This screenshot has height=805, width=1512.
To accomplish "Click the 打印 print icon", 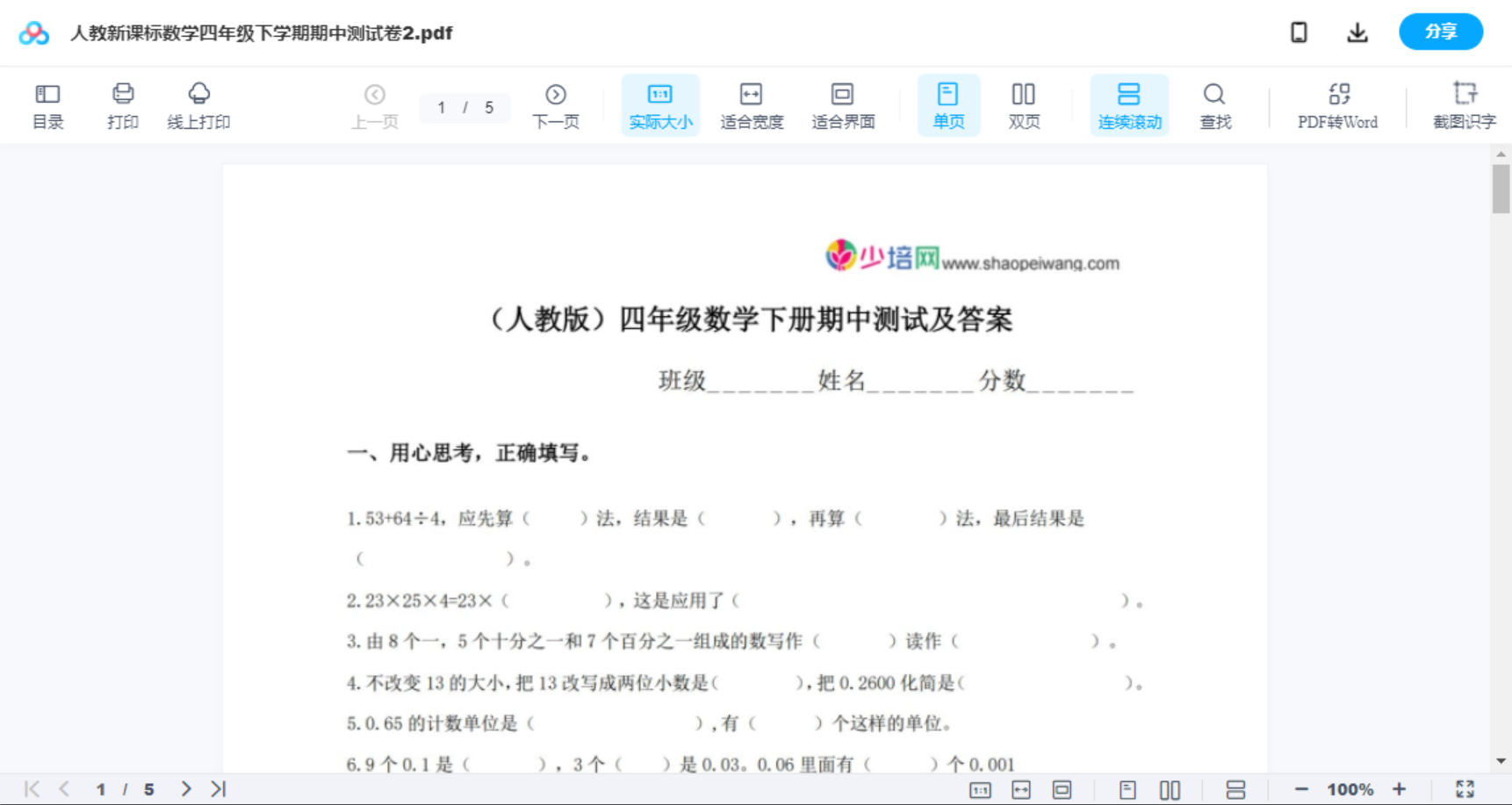I will point(123,104).
